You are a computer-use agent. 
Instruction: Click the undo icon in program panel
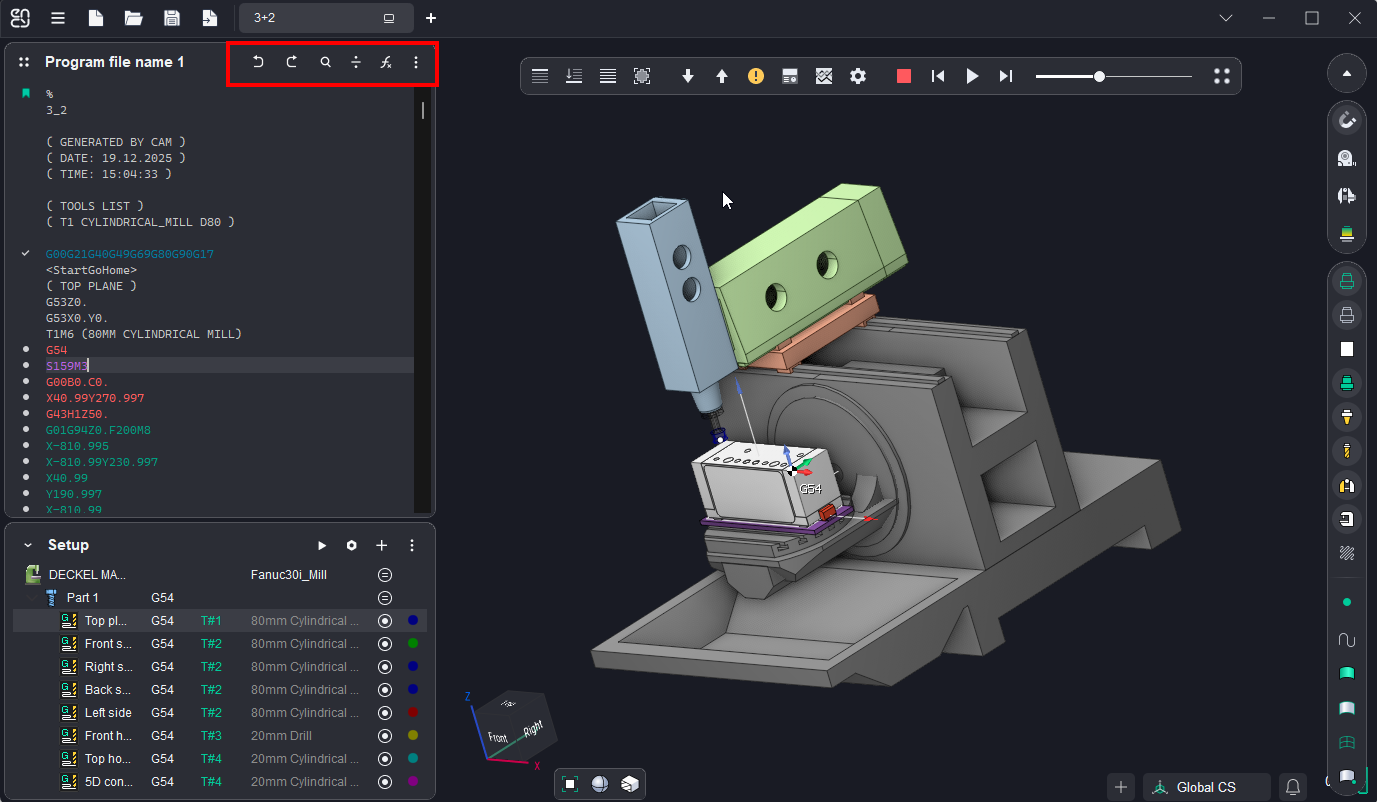pos(258,62)
